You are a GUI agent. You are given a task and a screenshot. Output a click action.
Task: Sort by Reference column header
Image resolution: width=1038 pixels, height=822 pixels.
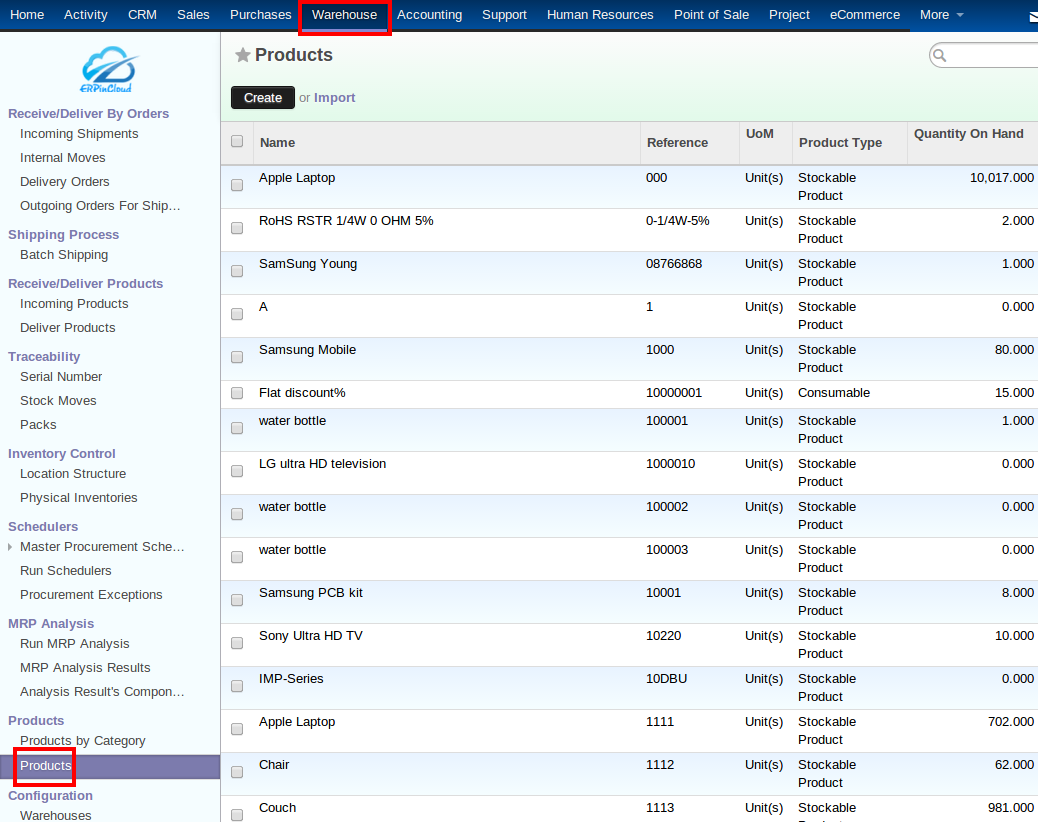click(x=677, y=142)
